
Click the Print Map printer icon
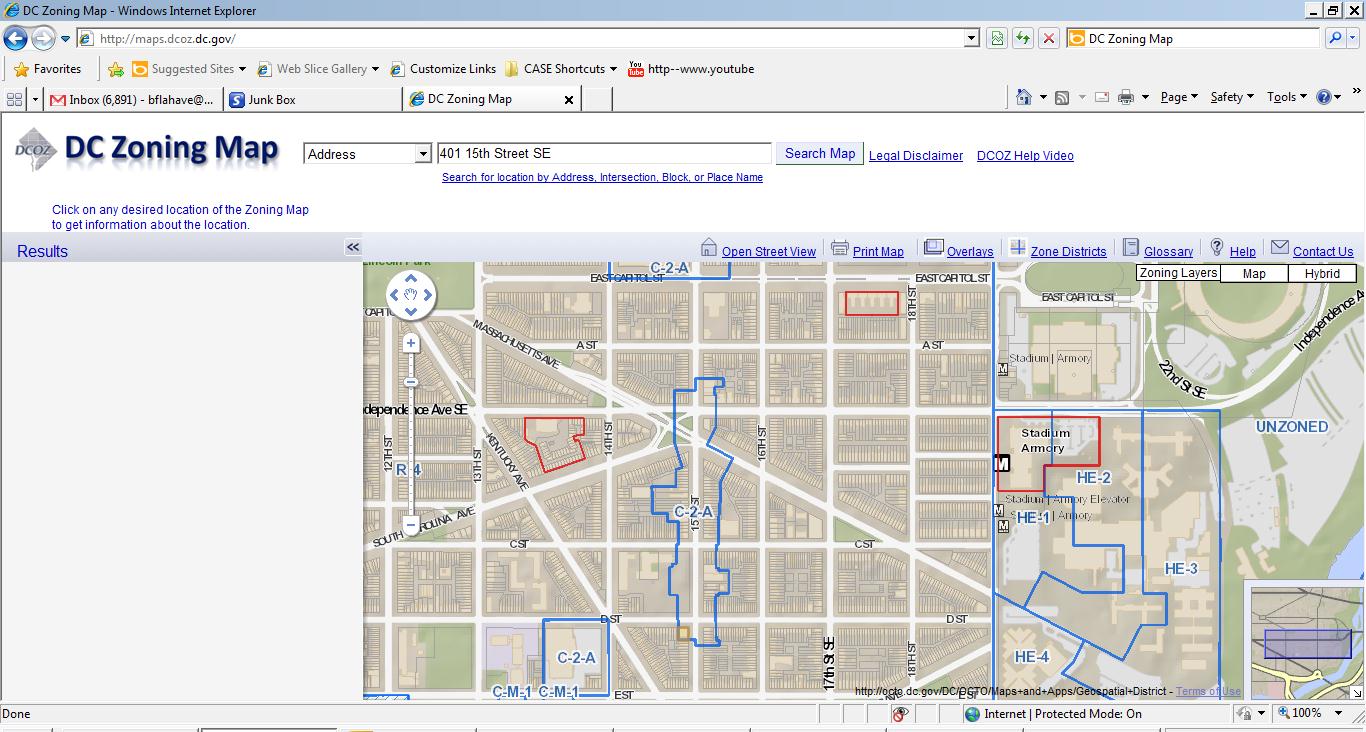pos(840,248)
